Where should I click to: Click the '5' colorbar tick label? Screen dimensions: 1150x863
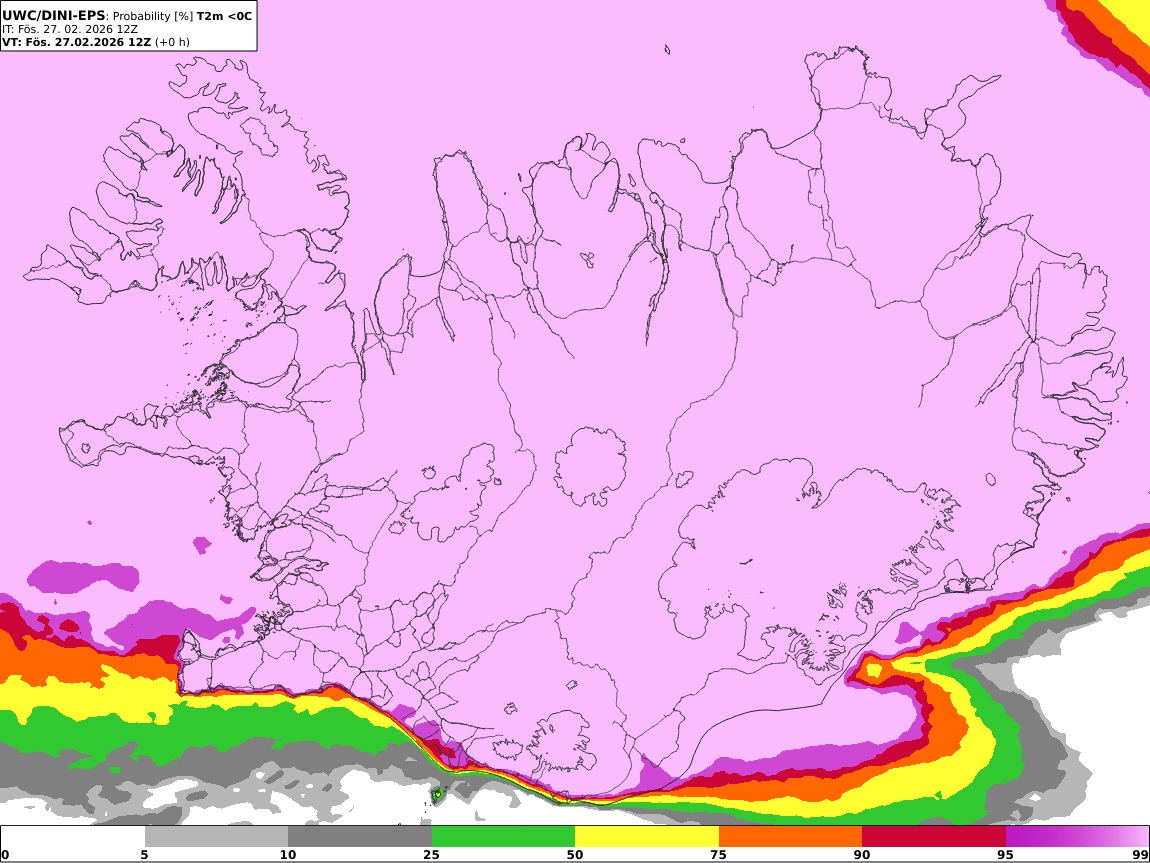pyautogui.click(x=144, y=855)
